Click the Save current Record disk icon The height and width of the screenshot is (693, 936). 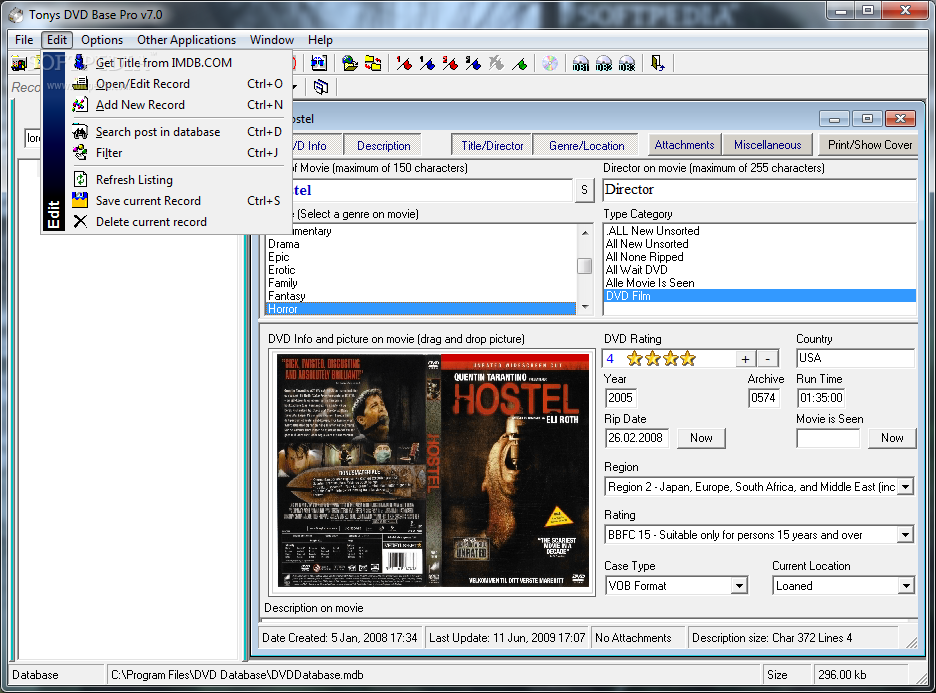click(x=80, y=201)
